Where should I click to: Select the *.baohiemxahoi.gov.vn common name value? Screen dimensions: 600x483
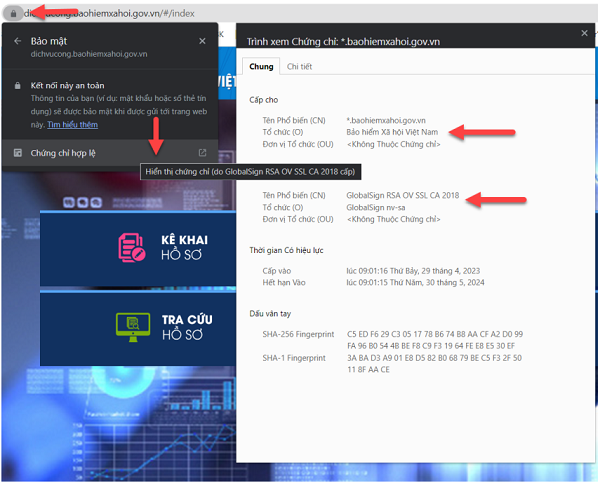click(x=386, y=121)
